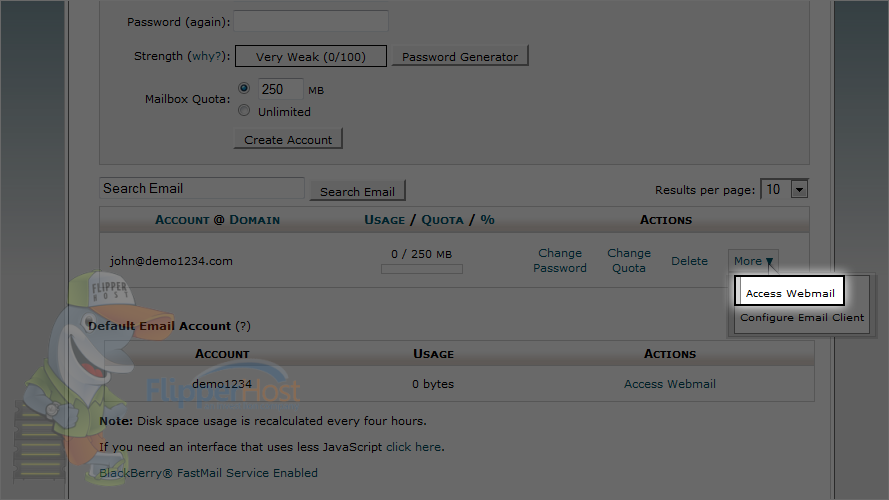The height and width of the screenshot is (500, 889).
Task: Click the Very Weak (0/100) strength meter
Action: tap(311, 56)
